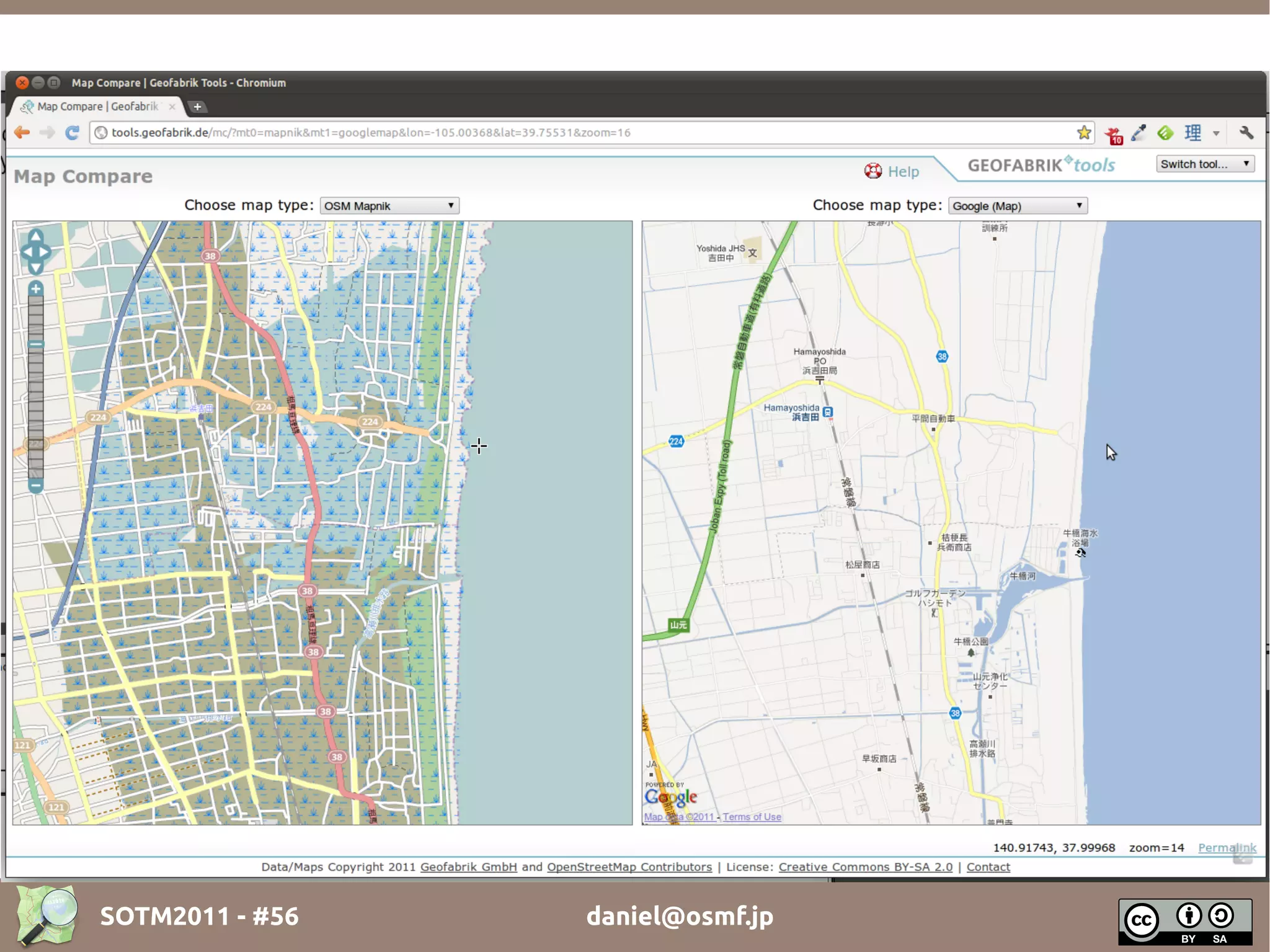This screenshot has height=952, width=1270.
Task: Open the Help link
Action: 902,172
